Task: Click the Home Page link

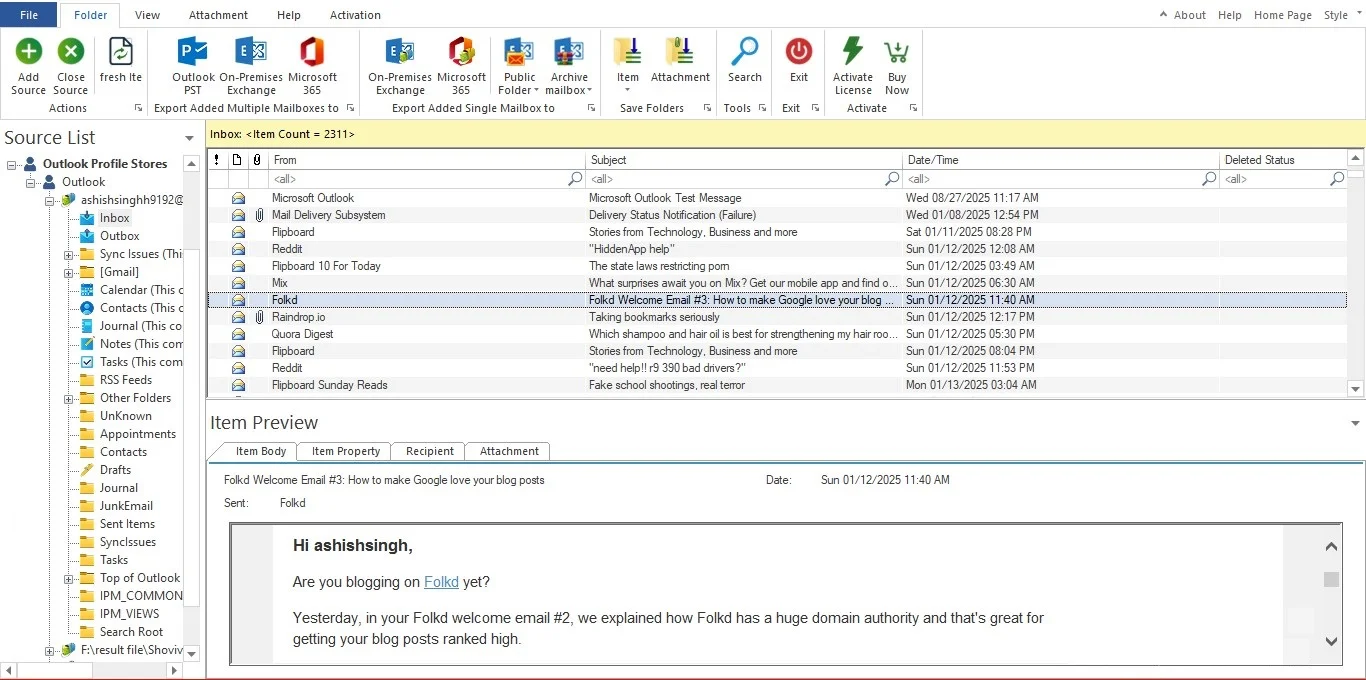Action: (1282, 15)
